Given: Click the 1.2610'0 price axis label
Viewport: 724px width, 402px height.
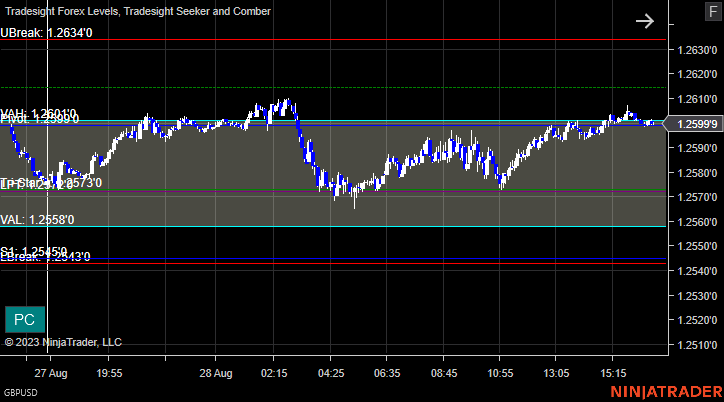Looking at the screenshot, I should click(697, 99).
